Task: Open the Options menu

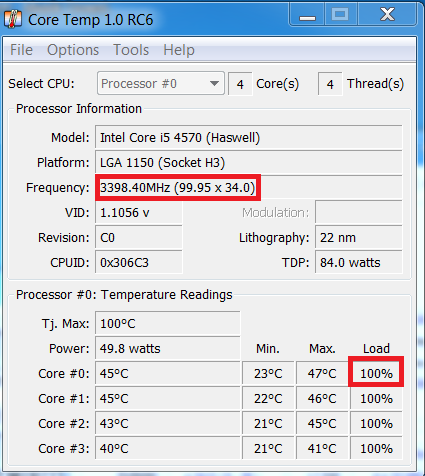Action: pyautogui.click(x=73, y=50)
